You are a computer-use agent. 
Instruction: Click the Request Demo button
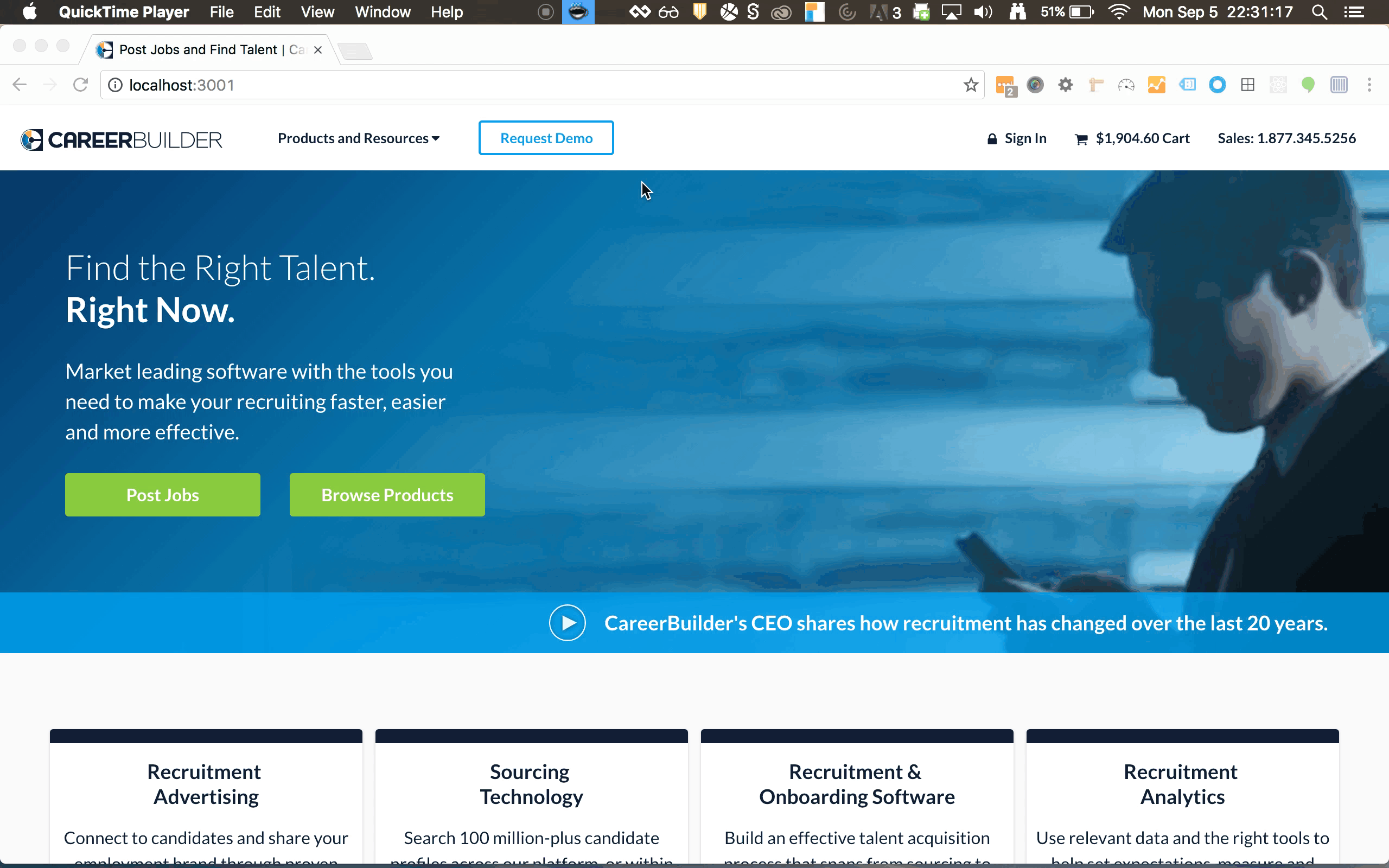546,138
